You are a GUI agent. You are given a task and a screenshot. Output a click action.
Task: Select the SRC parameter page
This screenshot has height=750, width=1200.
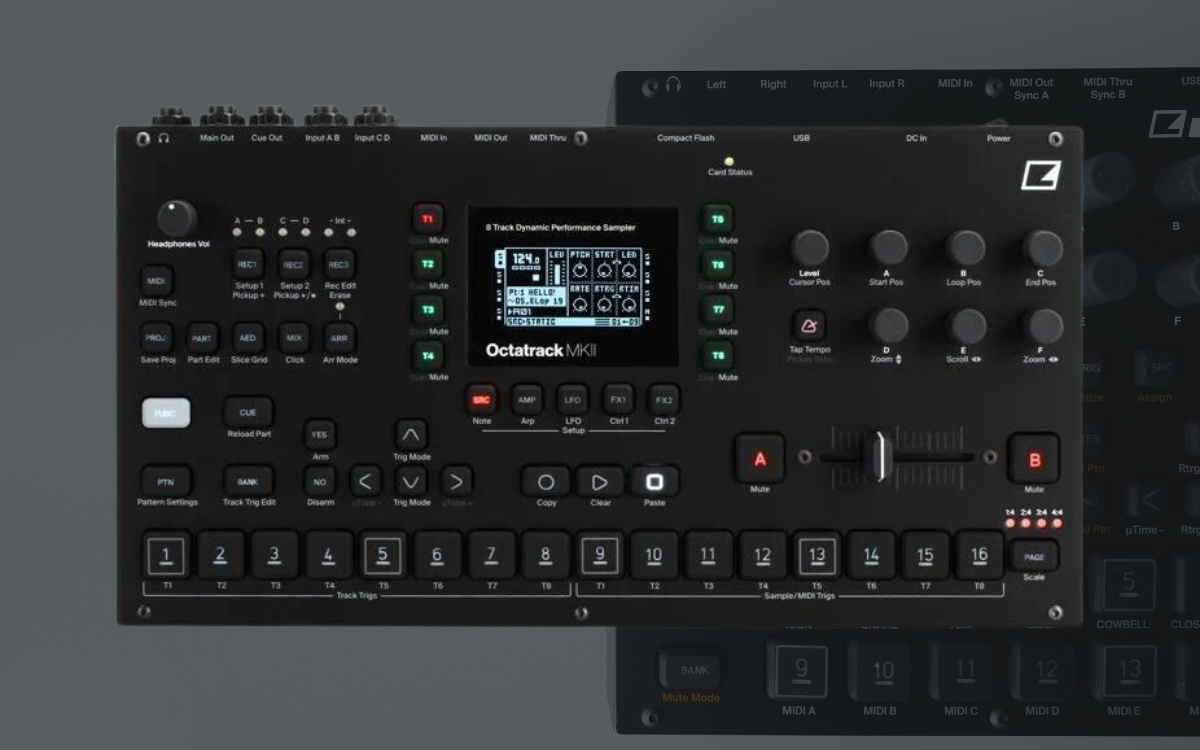[481, 400]
